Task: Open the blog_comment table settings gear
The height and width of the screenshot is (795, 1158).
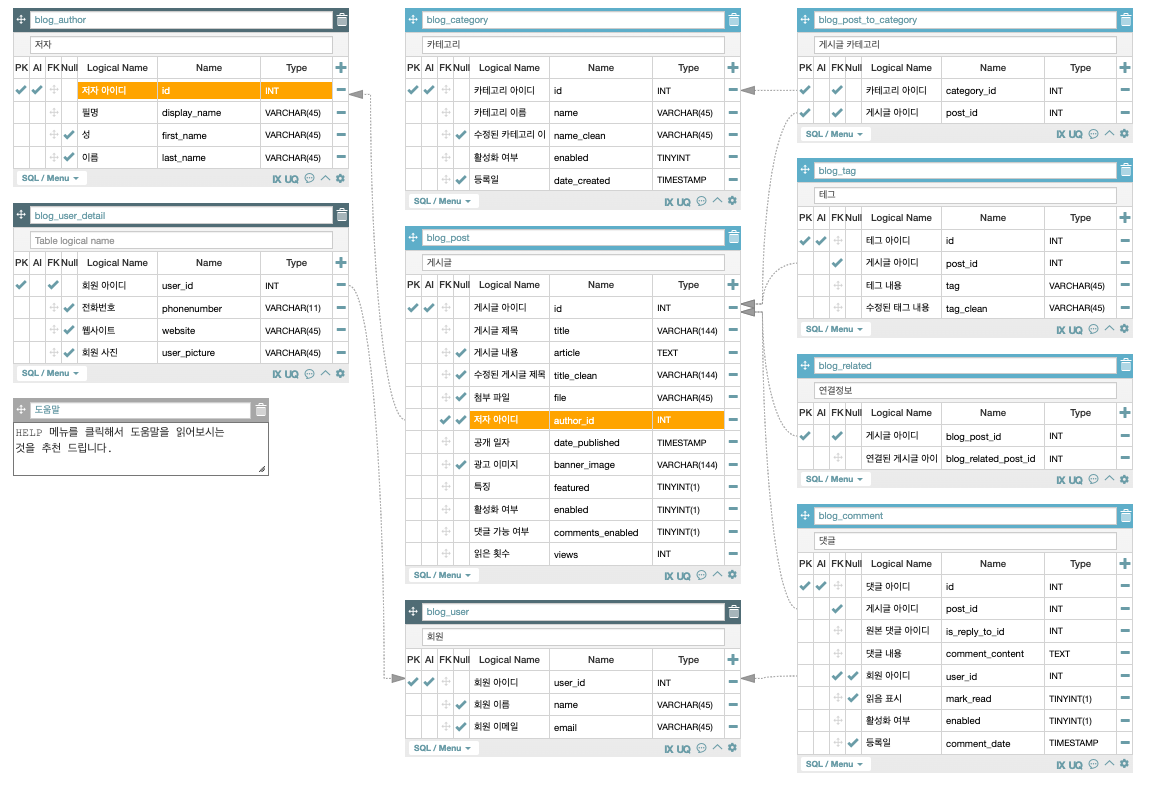Action: [x=1124, y=765]
